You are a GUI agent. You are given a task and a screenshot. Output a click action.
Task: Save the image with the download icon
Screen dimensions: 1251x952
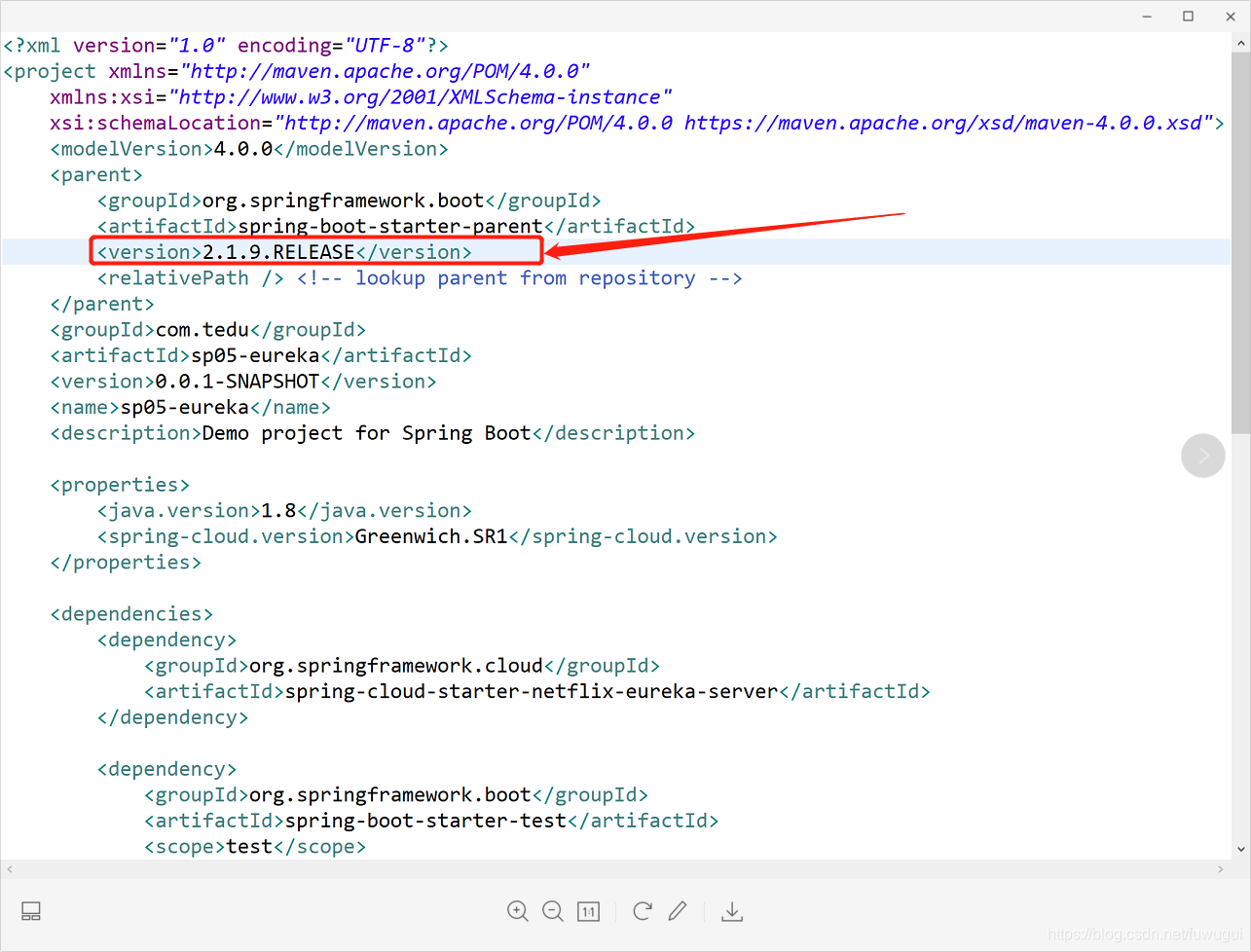(732, 911)
